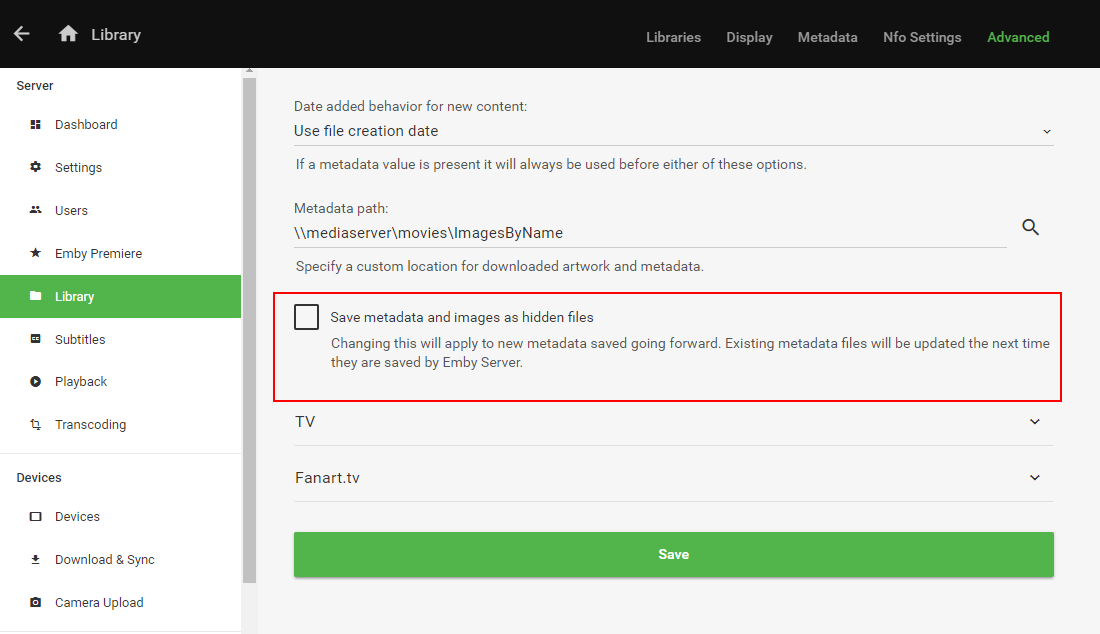Click the Transcoding arrows icon
The height and width of the screenshot is (634, 1100).
click(36, 425)
